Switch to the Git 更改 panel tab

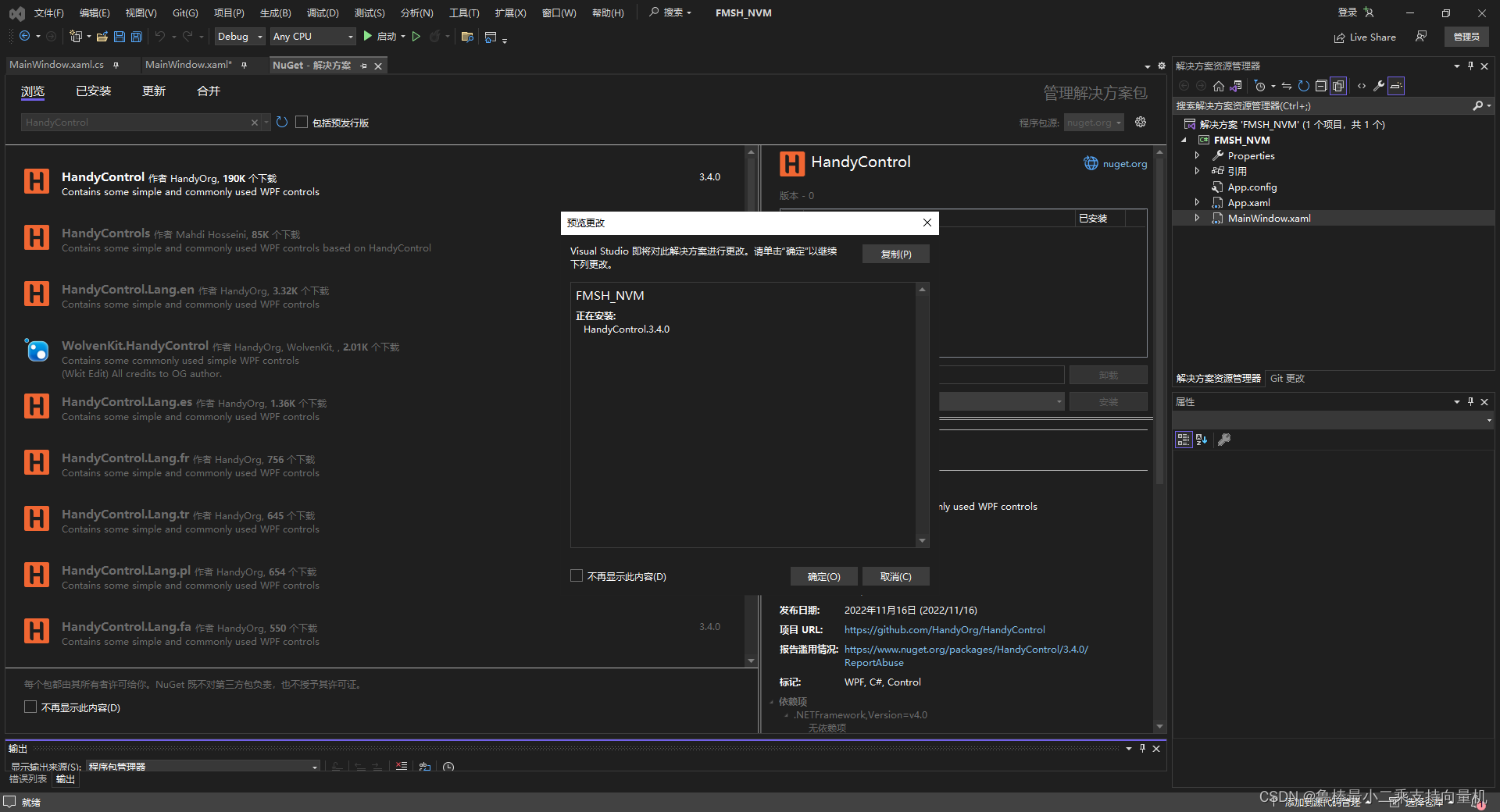pyautogui.click(x=1287, y=378)
